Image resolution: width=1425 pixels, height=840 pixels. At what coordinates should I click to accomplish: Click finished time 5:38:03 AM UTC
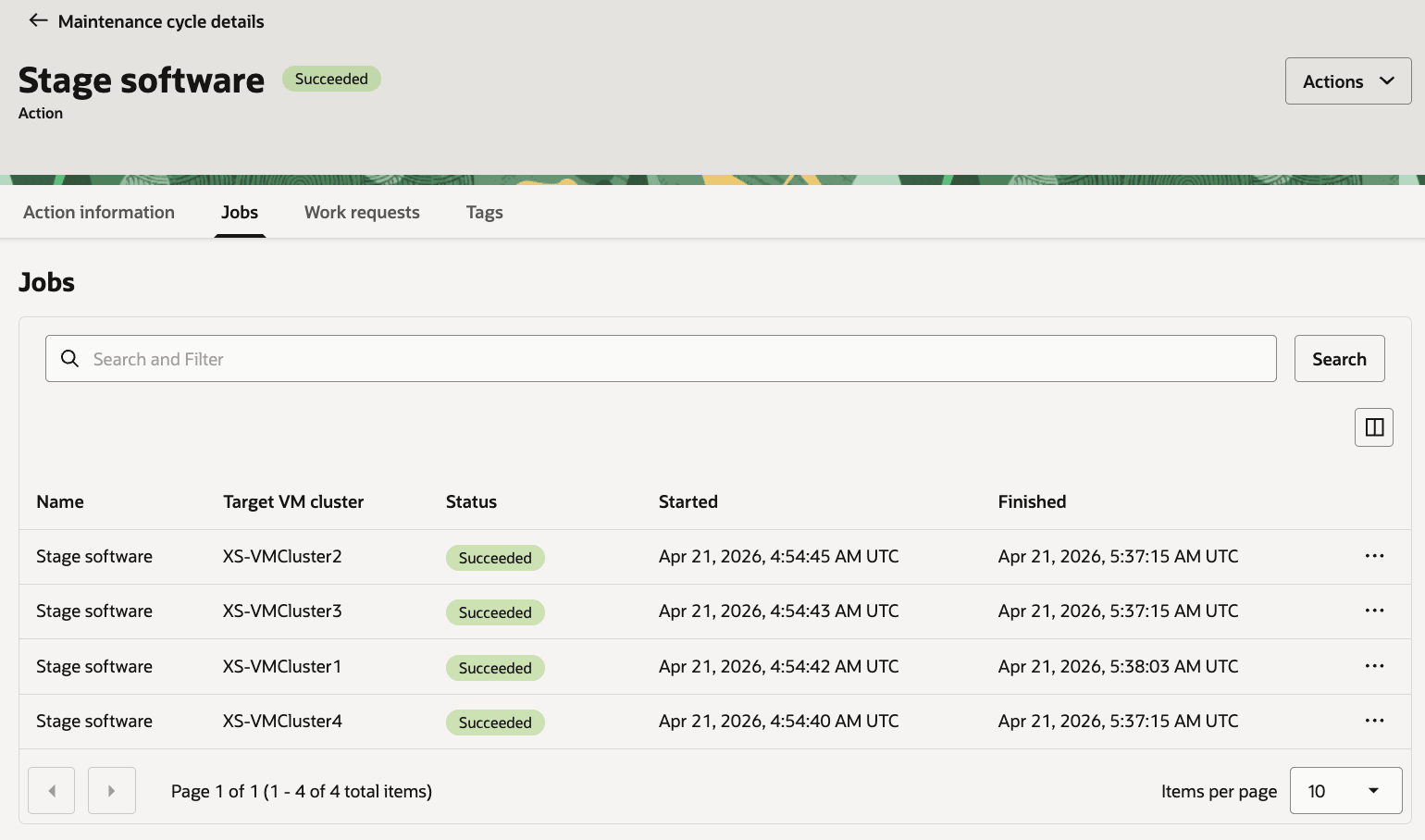tap(1118, 666)
